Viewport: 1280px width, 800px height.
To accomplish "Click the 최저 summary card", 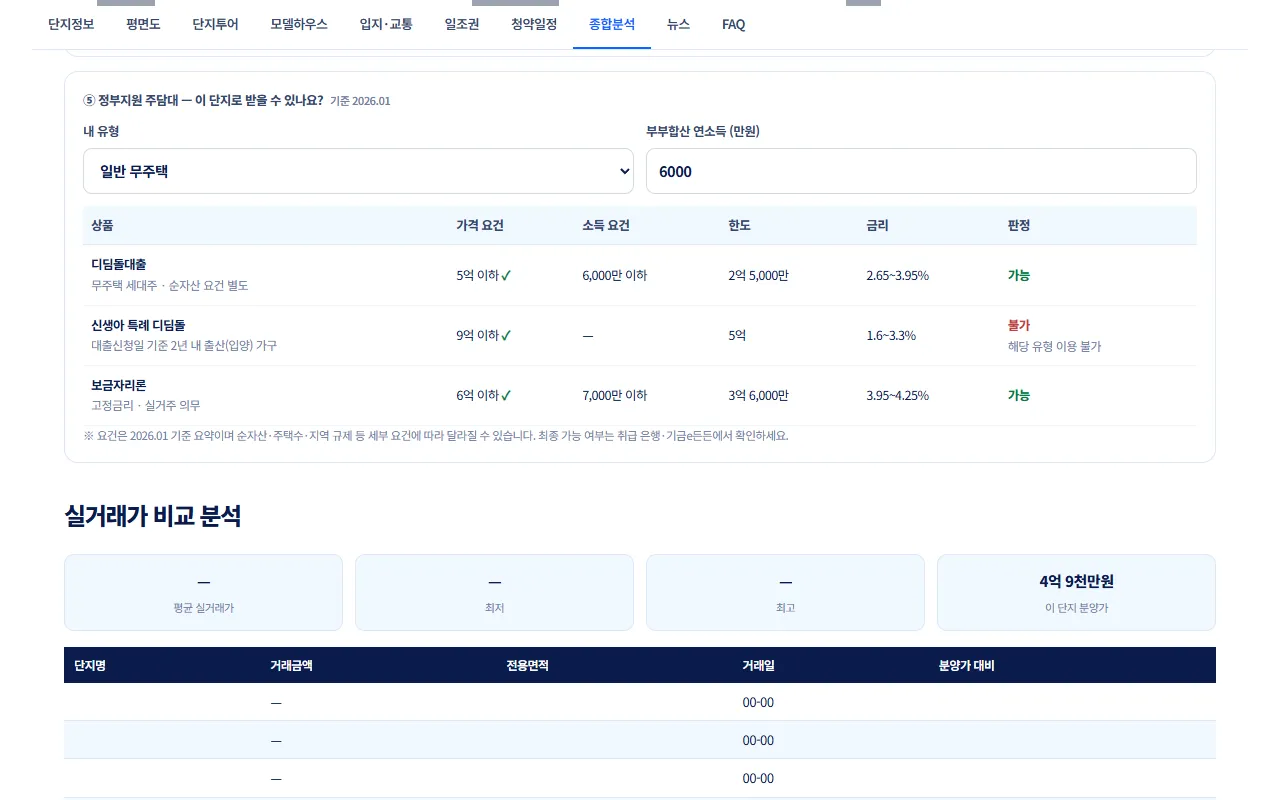I will [494, 592].
